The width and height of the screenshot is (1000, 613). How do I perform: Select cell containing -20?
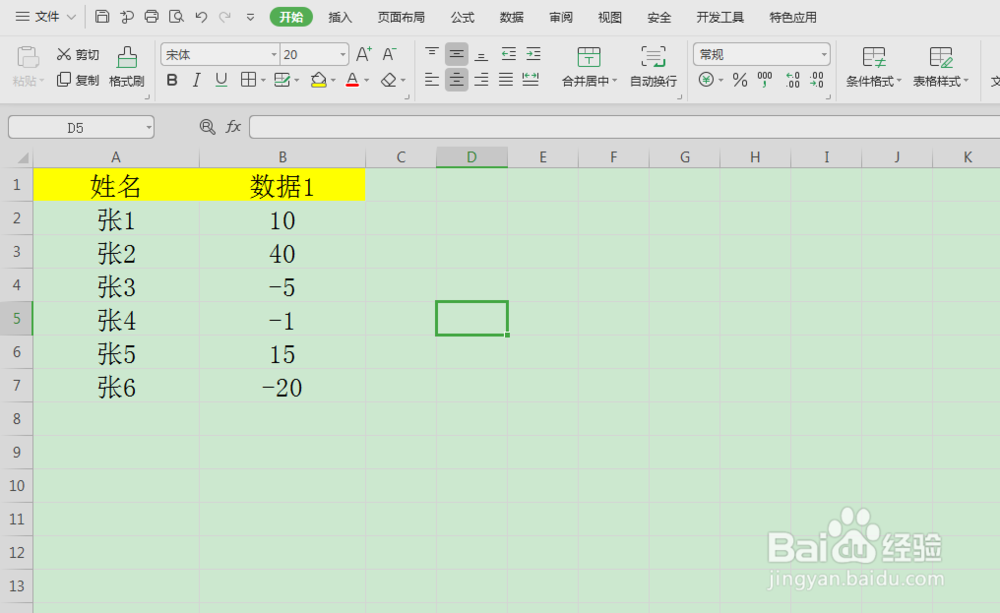tap(283, 385)
